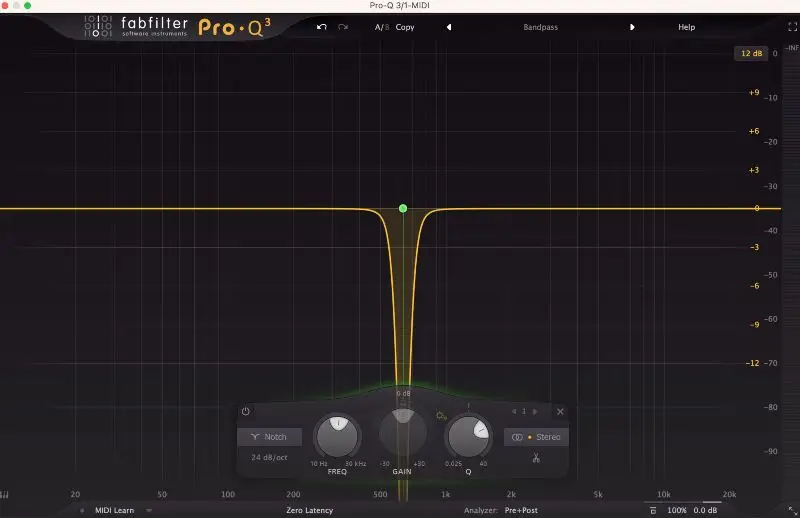Go to previous preset with left arrow
Viewport: 800px width, 518px height.
[448, 27]
